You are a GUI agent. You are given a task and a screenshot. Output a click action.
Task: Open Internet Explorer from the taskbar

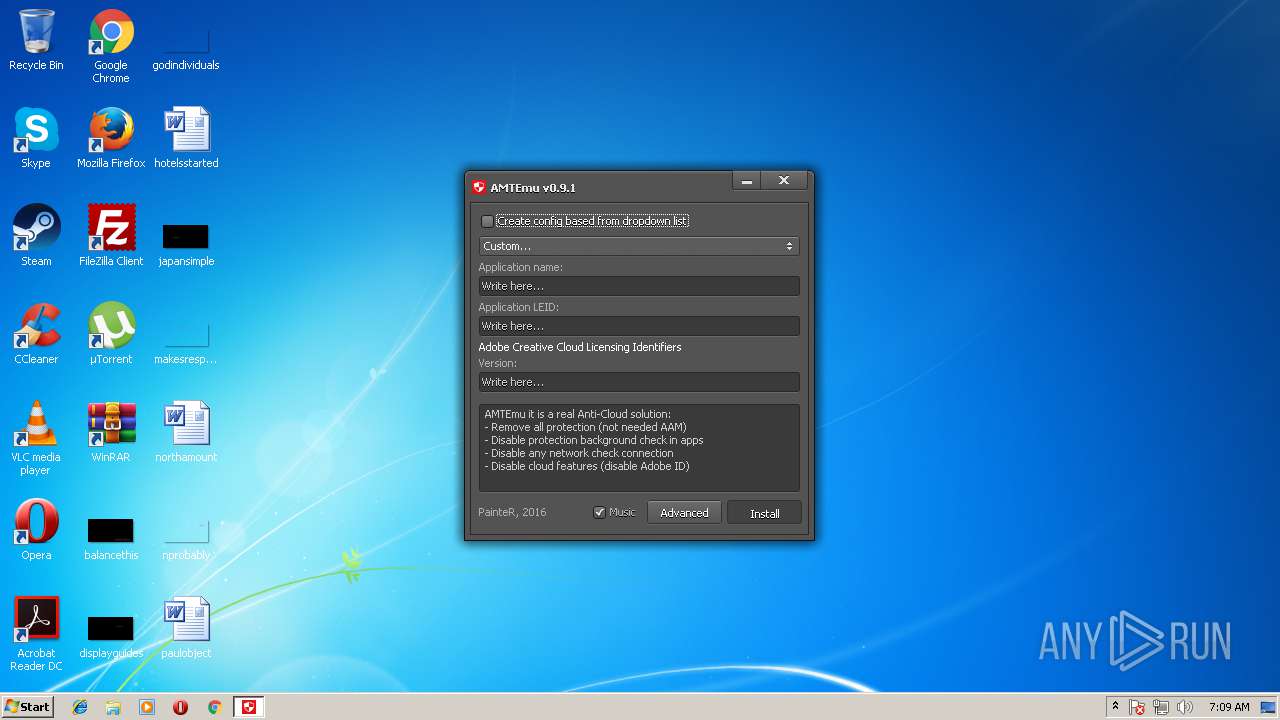pyautogui.click(x=80, y=707)
